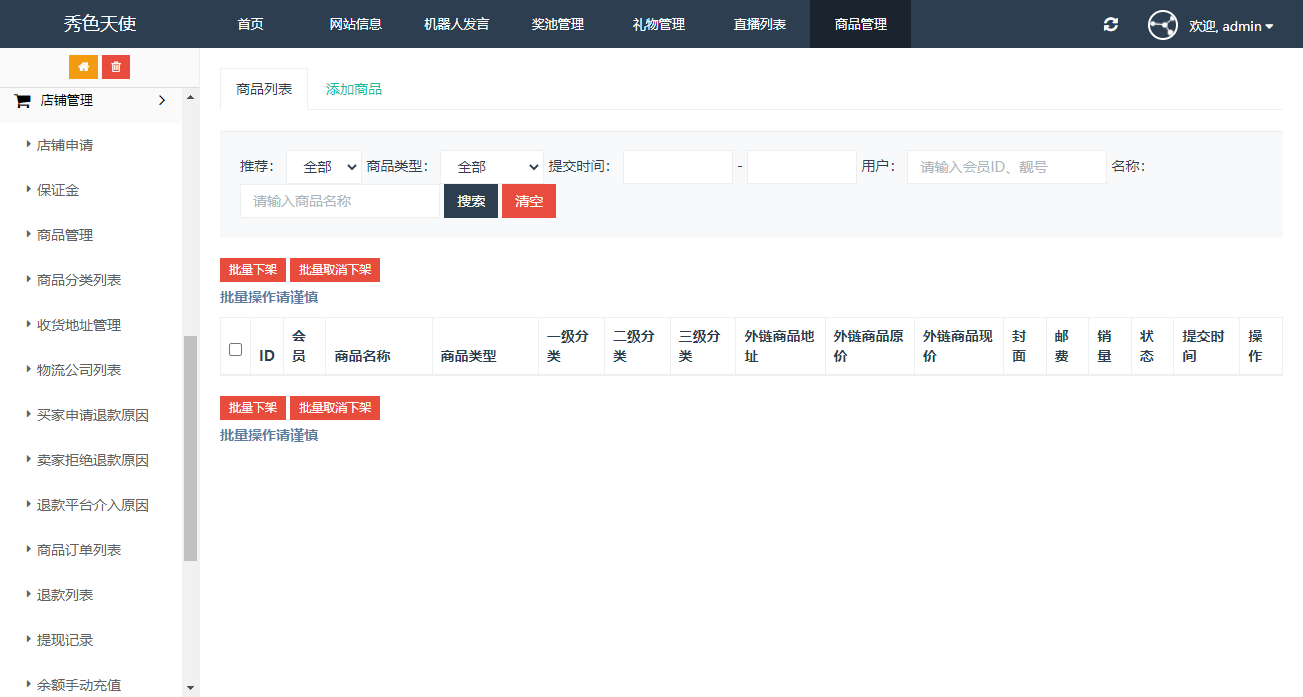Open 直播列表 in top navigation

pyautogui.click(x=759, y=24)
